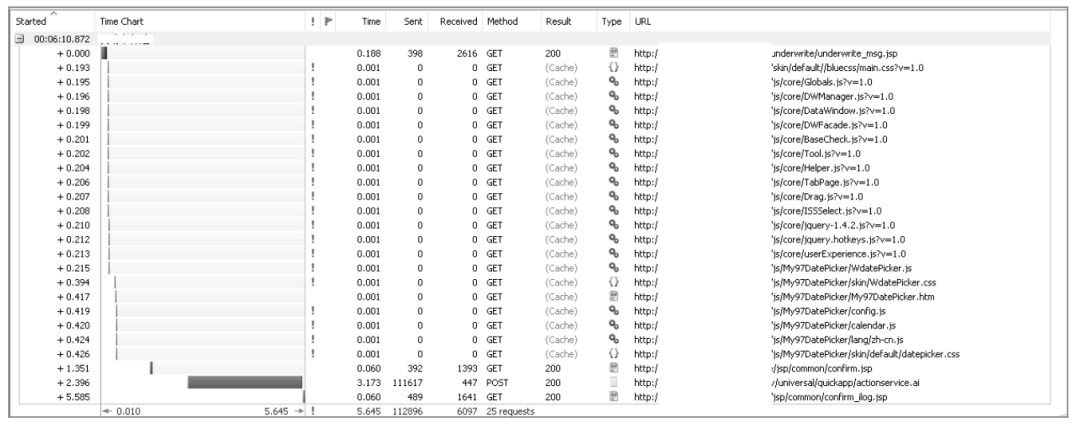Screen dimensions: 1080x429
Task: Click the warning (!) column header
Action: 313,21
